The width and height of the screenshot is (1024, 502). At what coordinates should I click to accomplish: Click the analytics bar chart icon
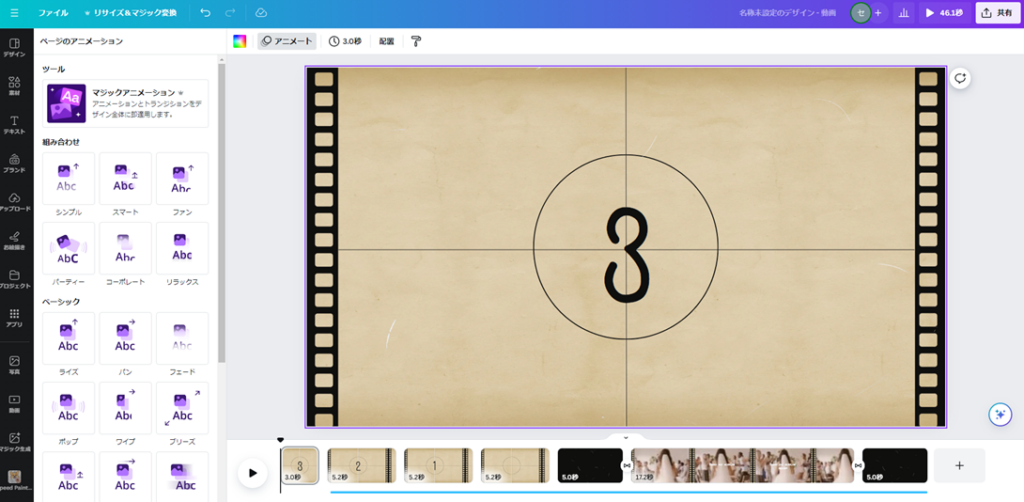(x=904, y=13)
